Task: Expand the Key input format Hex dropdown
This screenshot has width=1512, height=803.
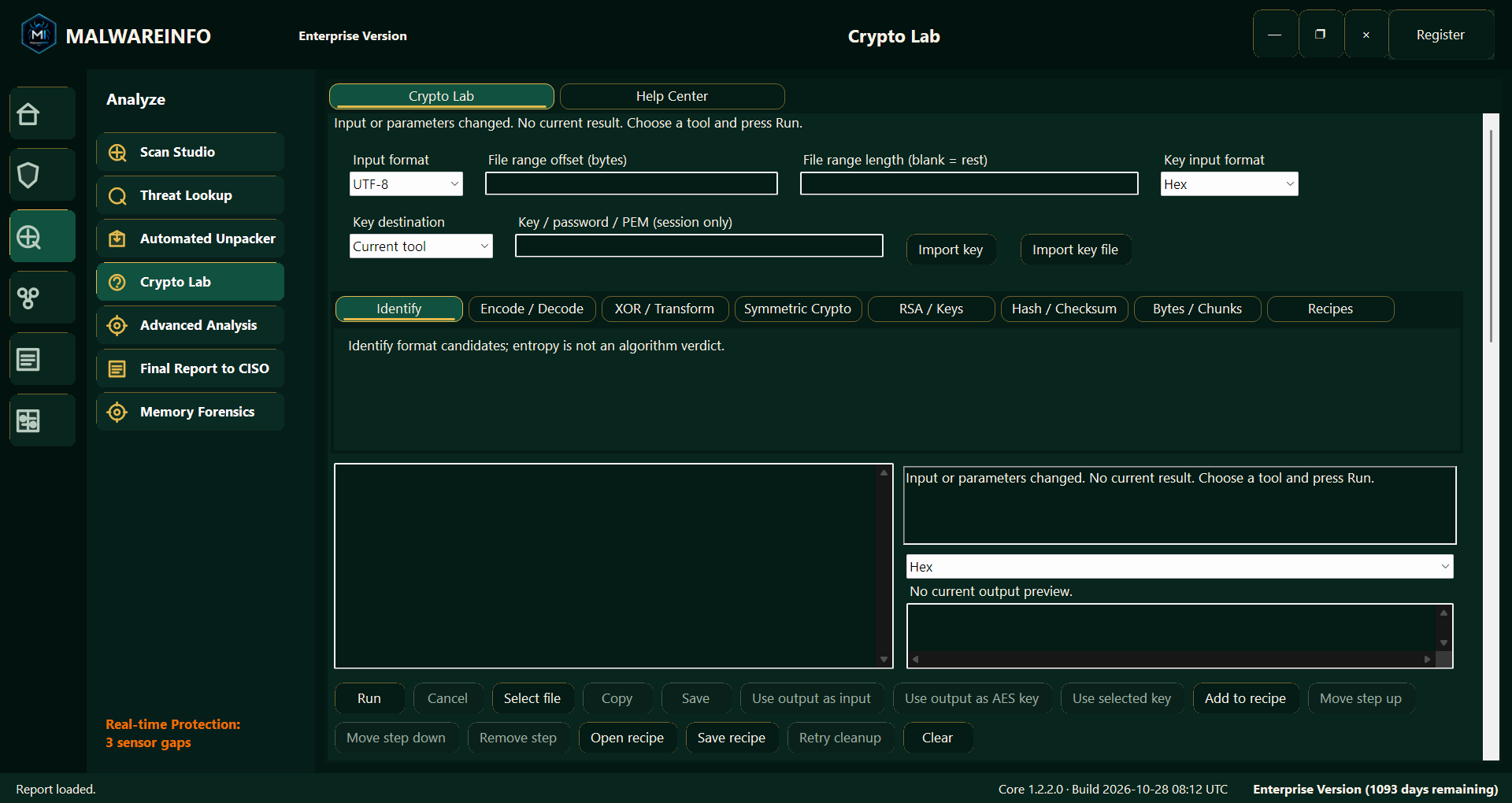Action: [x=1229, y=184]
